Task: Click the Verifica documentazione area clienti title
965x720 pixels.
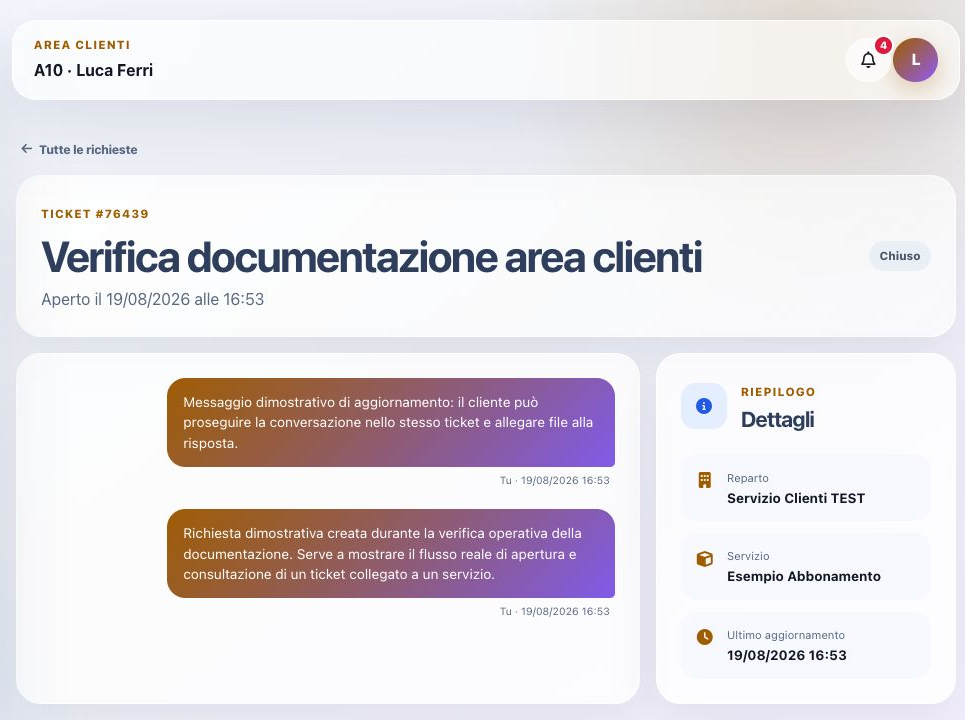Action: 372,257
